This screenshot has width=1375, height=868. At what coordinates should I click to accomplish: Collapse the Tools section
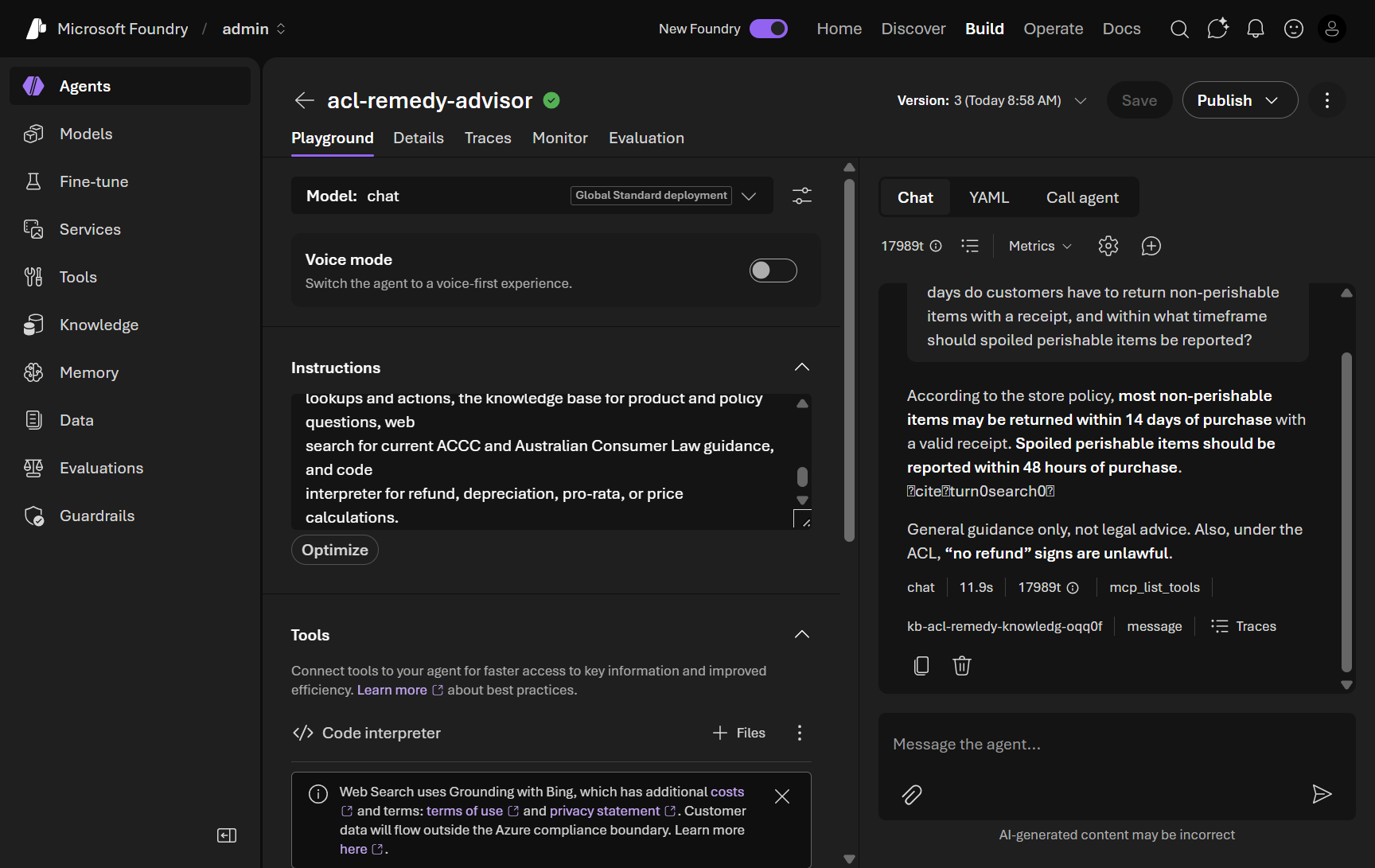click(x=802, y=635)
